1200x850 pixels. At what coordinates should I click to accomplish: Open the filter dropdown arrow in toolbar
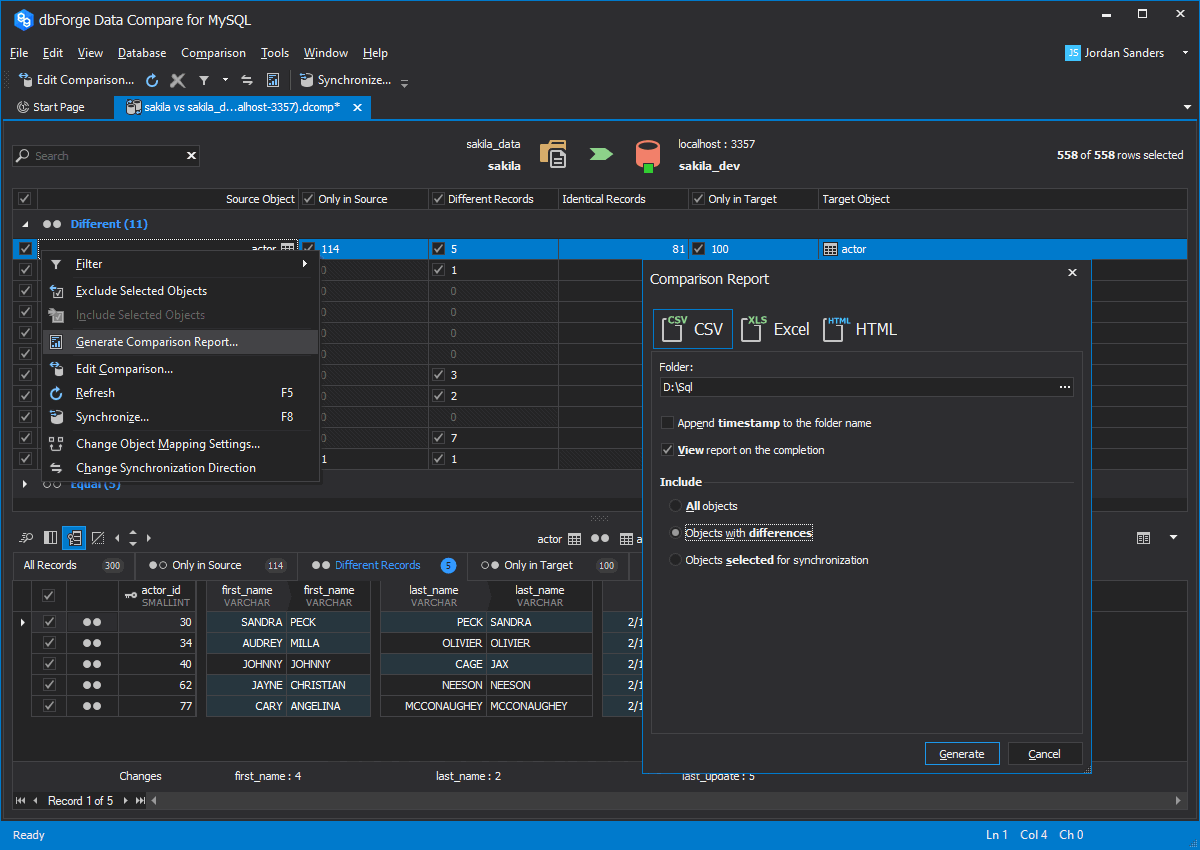[225, 80]
